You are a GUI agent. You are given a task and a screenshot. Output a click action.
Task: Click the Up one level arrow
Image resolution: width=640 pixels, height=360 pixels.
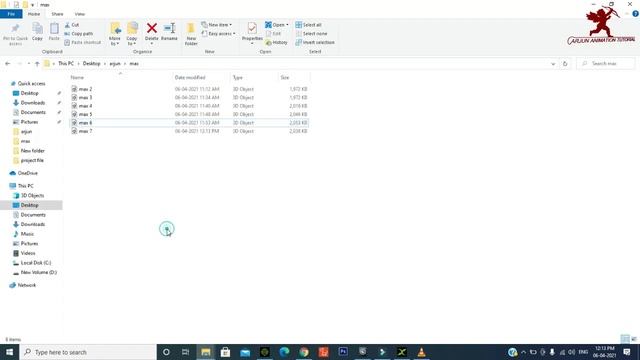tap(37, 64)
